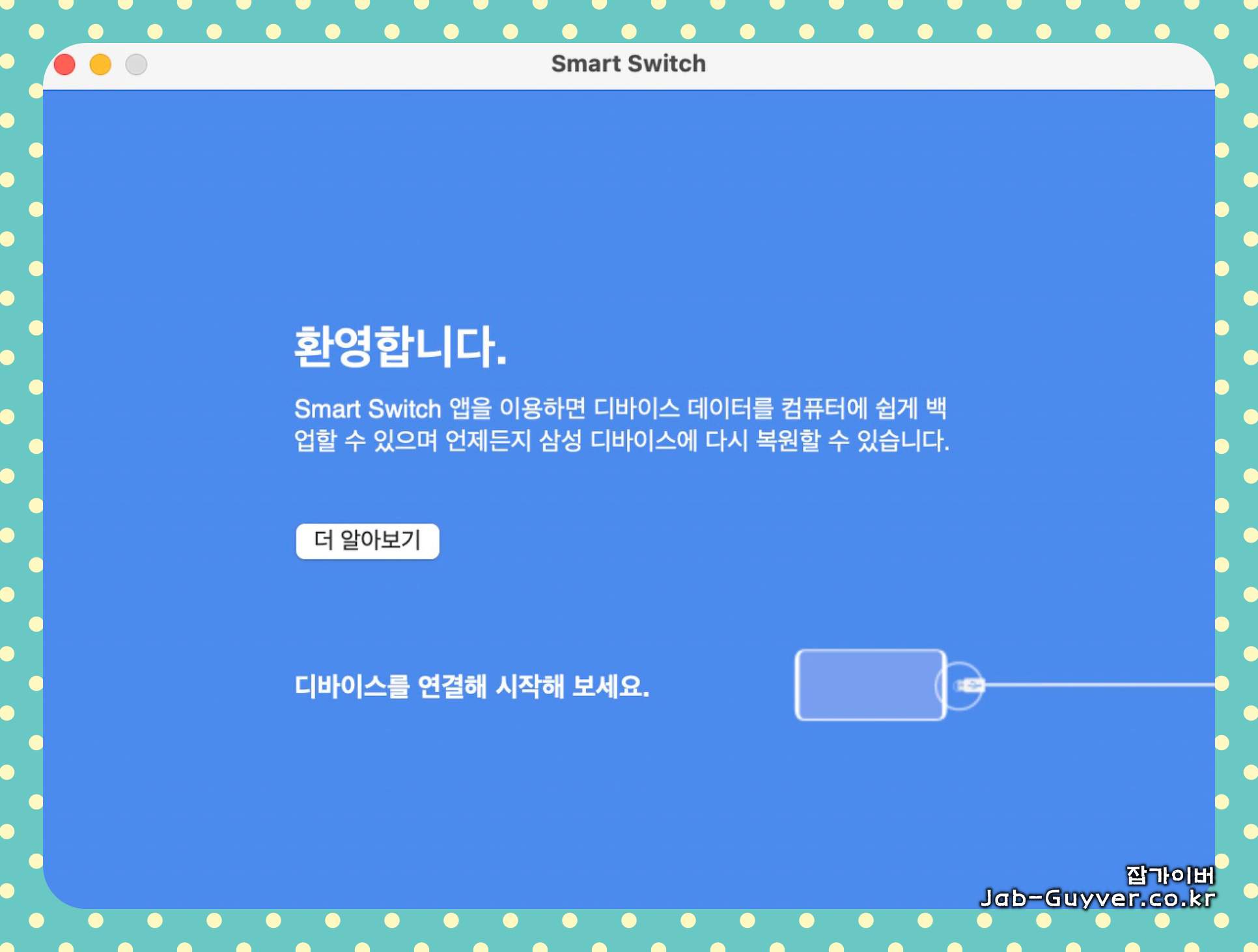Minimize the window with the yellow button
The width and height of the screenshot is (1258, 952).
tap(100, 64)
